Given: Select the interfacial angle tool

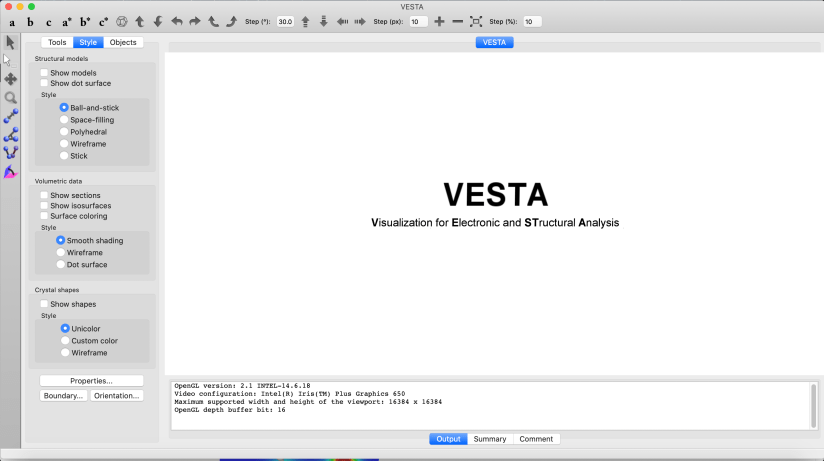Looking at the screenshot, I should click(x=11, y=171).
